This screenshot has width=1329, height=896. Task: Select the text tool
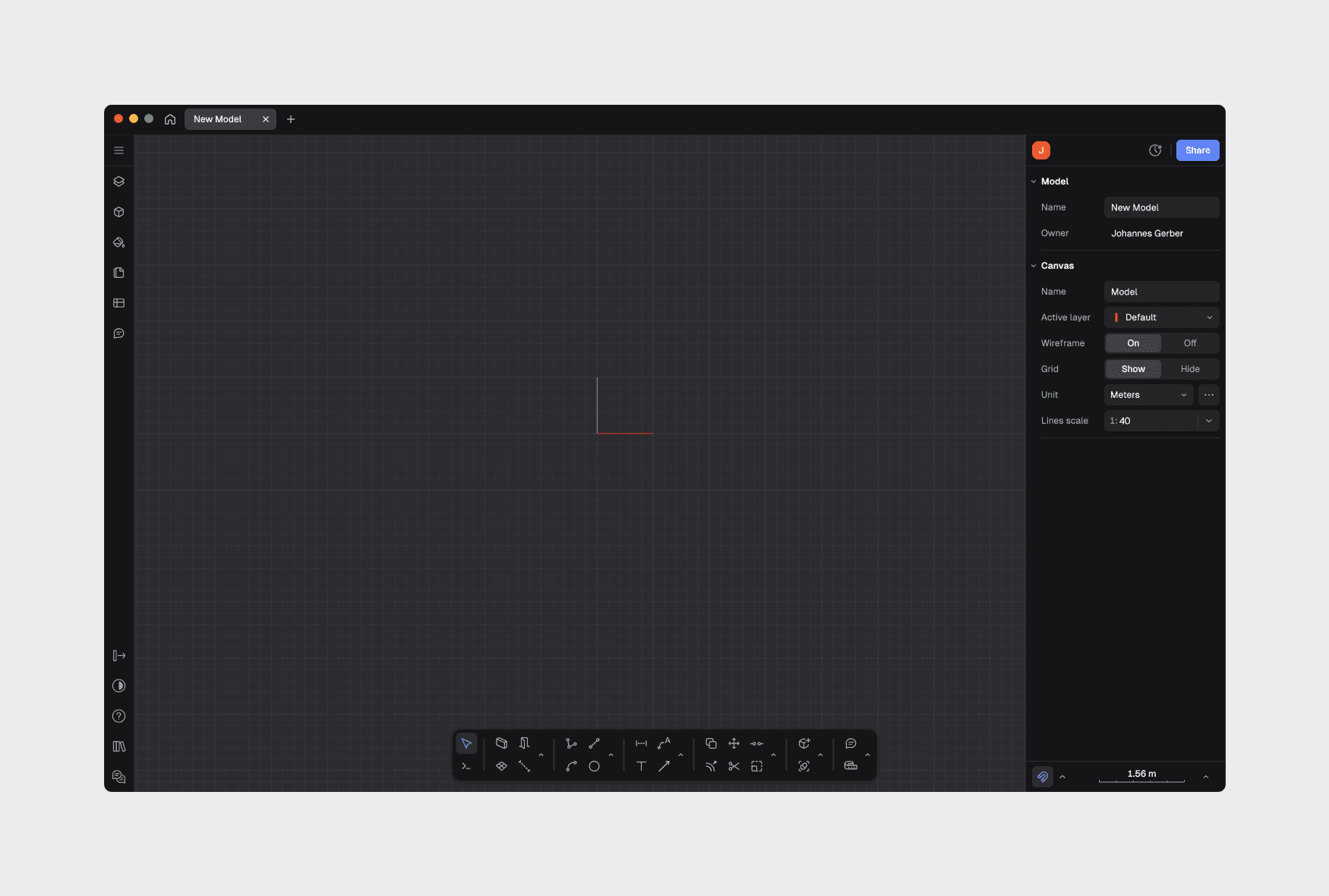pos(641,766)
